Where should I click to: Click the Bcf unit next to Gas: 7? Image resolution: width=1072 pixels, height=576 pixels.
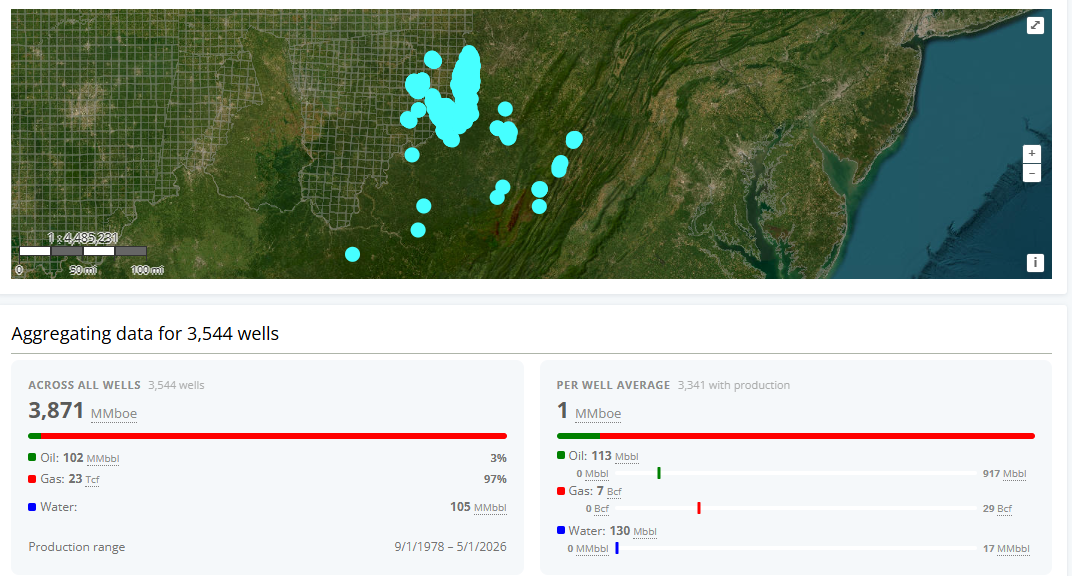(x=614, y=492)
